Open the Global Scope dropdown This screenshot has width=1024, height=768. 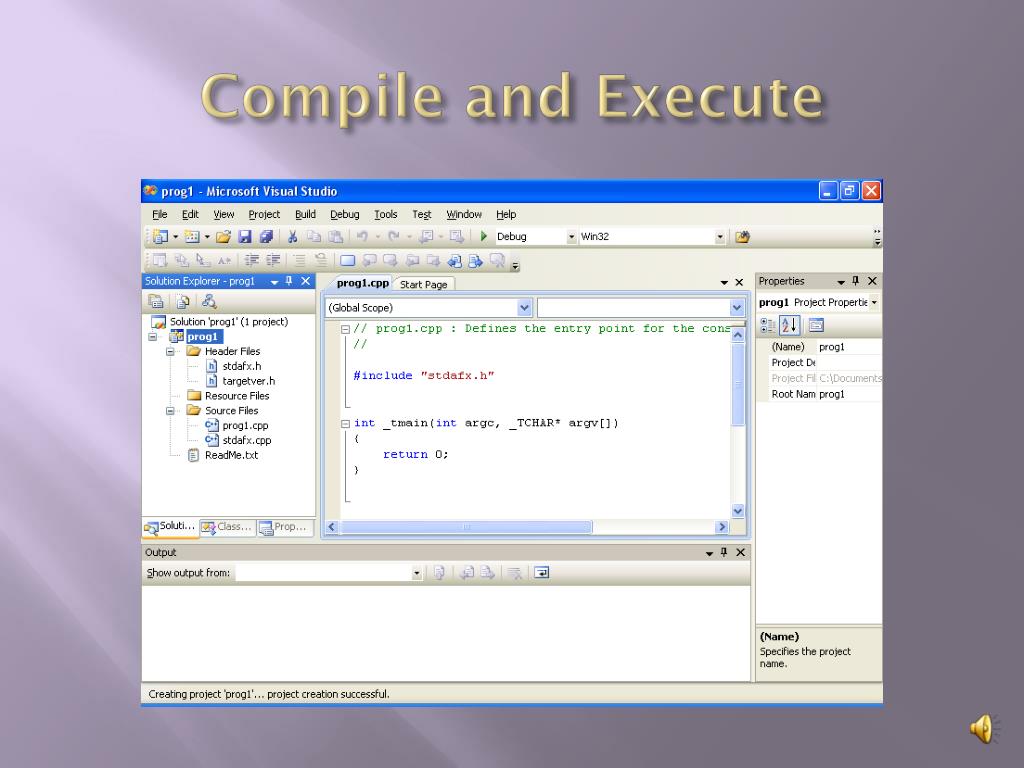524,308
